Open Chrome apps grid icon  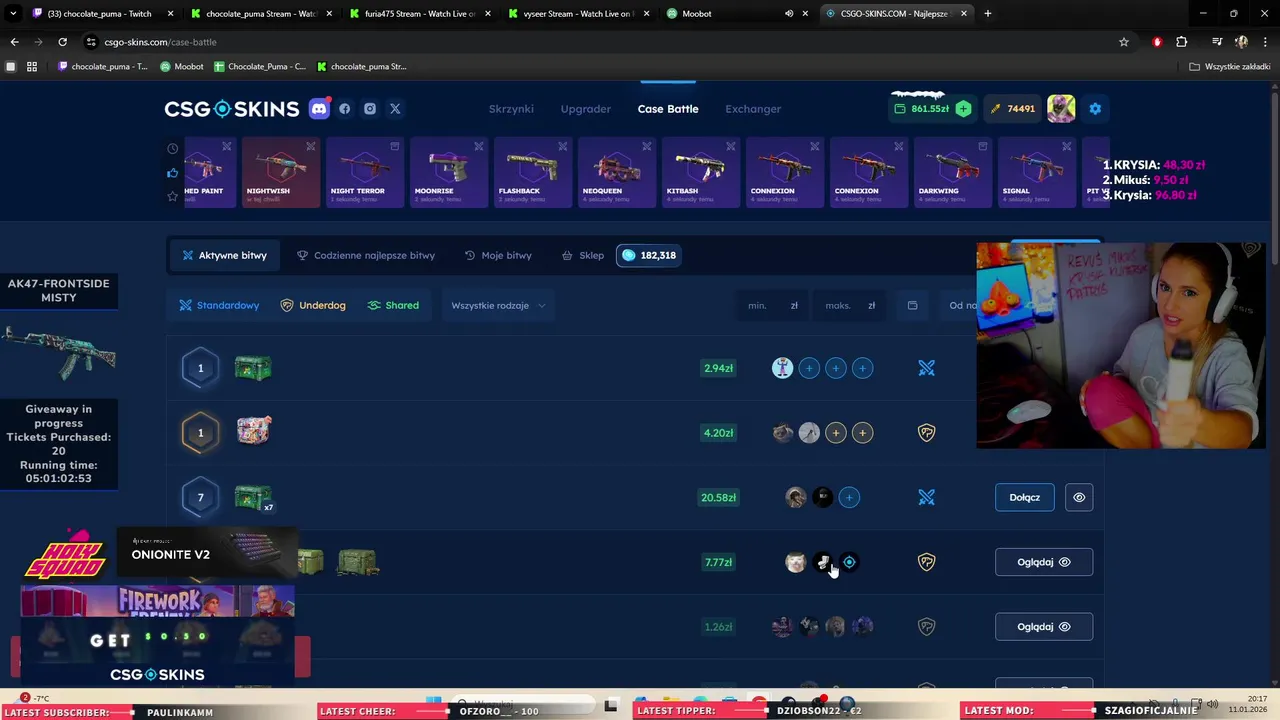point(32,67)
